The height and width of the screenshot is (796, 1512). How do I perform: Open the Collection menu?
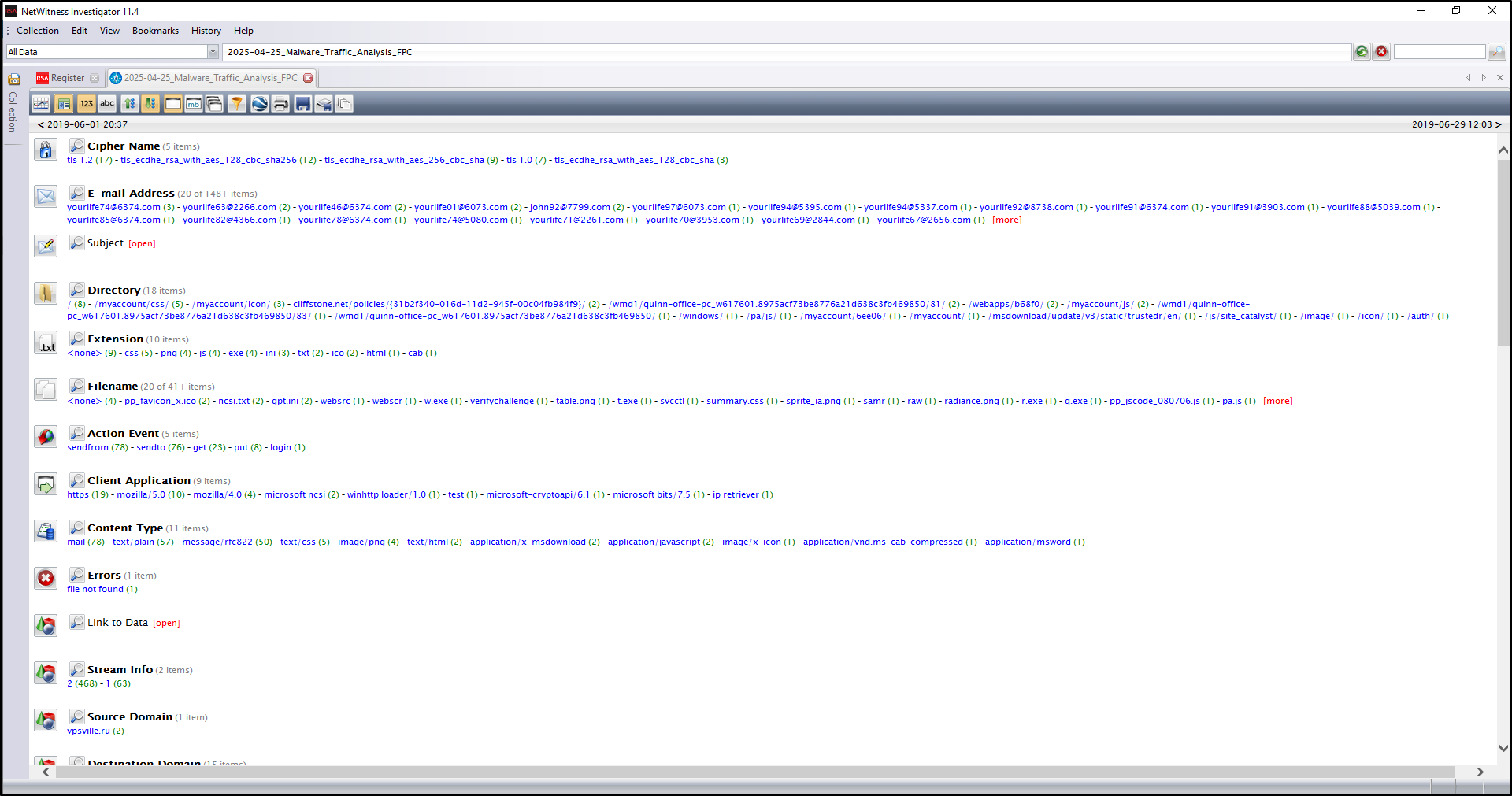pyautogui.click(x=38, y=31)
